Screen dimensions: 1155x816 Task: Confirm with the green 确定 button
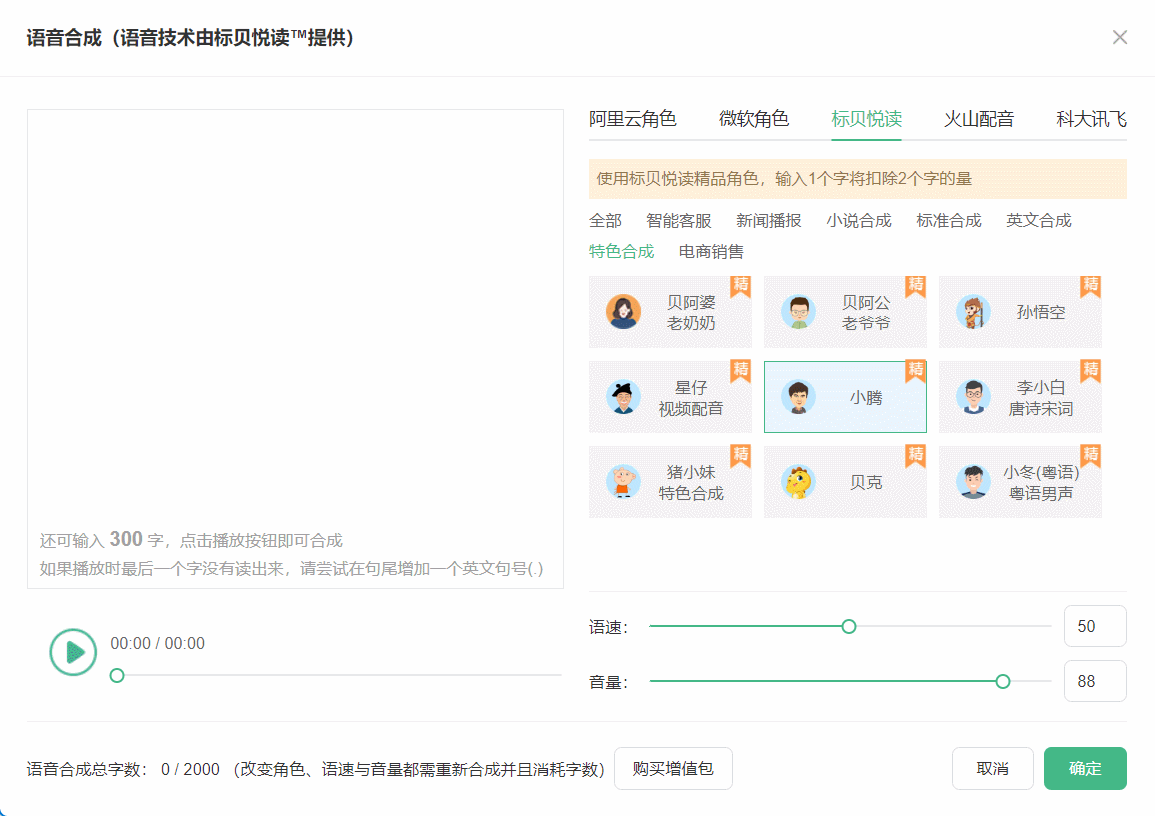click(x=1085, y=769)
